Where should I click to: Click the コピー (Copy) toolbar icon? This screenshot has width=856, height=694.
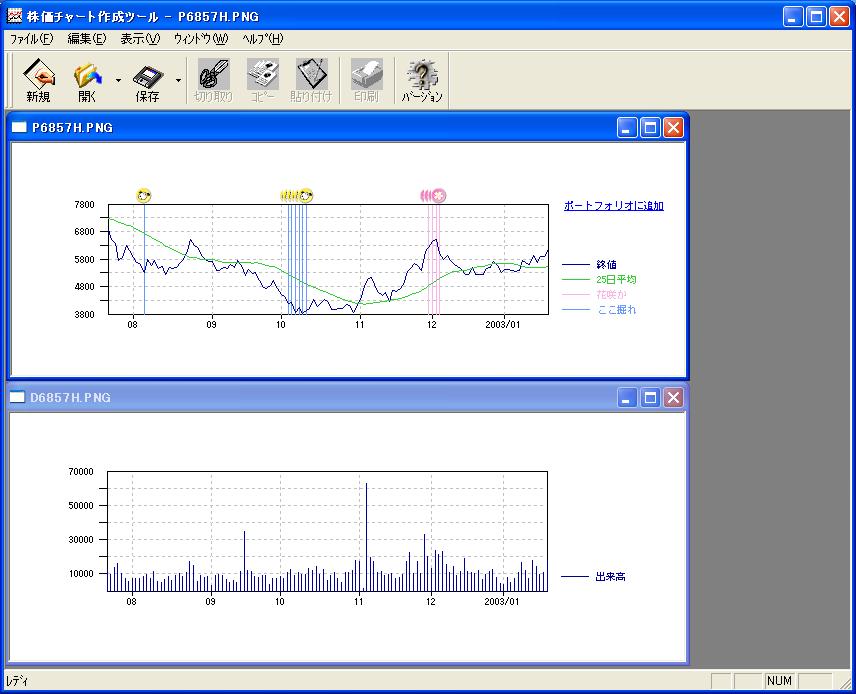262,75
